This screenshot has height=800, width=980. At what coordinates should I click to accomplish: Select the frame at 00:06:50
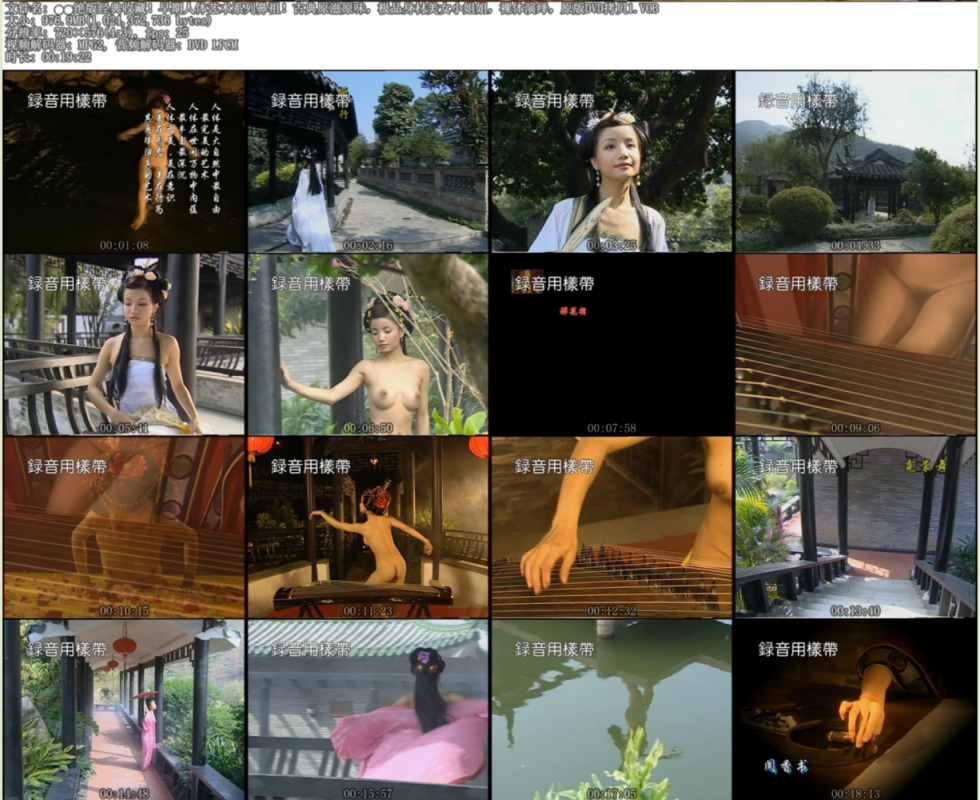pos(368,344)
